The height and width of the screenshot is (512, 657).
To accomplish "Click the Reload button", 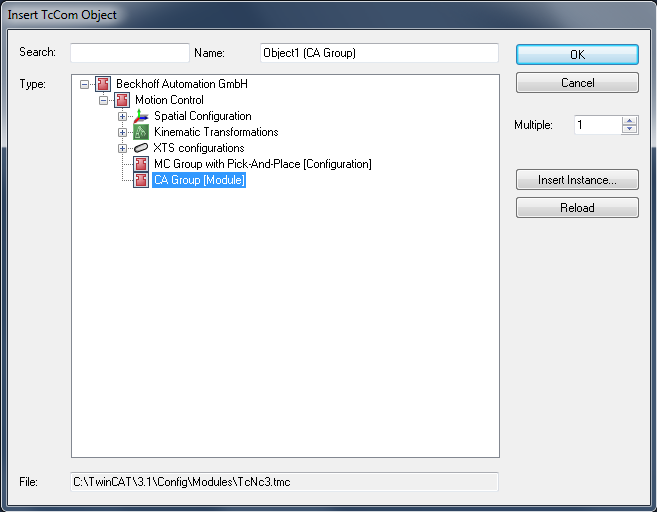I will click(x=577, y=208).
